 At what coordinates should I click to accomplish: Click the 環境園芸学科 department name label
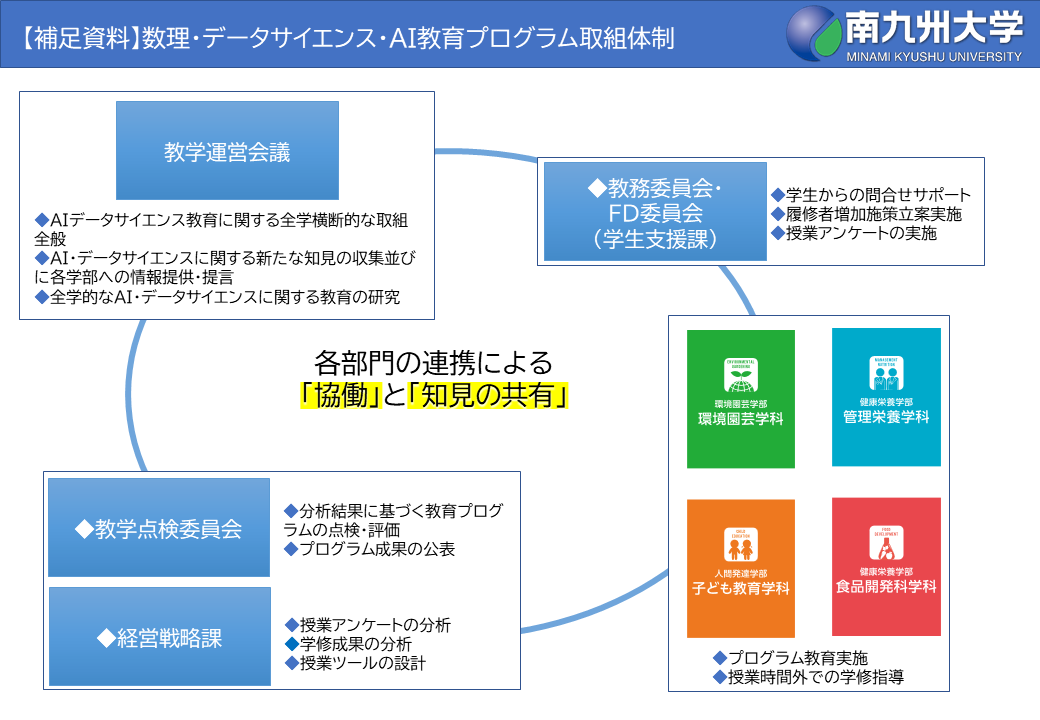740,419
